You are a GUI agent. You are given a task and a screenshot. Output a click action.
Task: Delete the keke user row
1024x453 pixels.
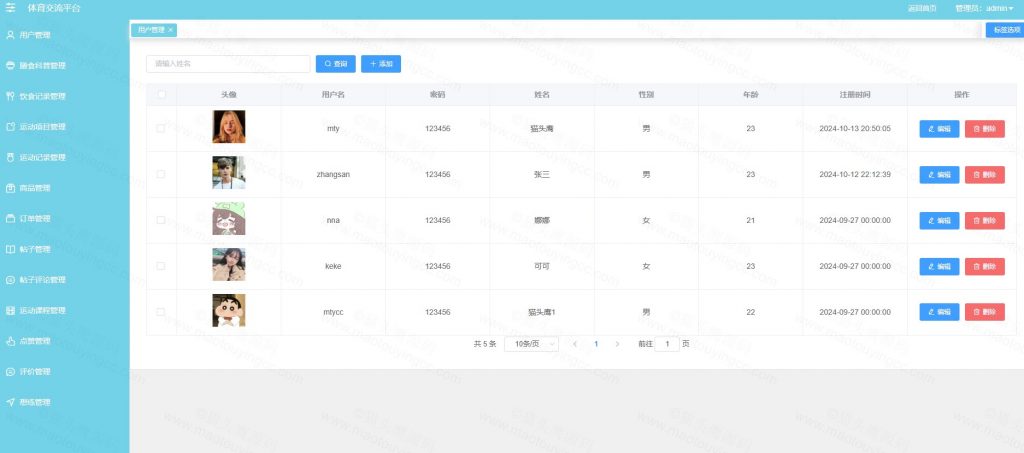985,266
